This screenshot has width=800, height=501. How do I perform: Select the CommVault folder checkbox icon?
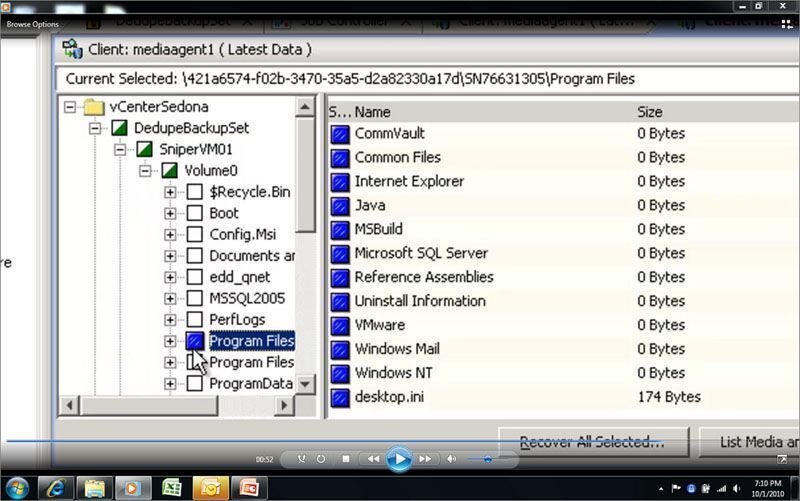tap(340, 134)
